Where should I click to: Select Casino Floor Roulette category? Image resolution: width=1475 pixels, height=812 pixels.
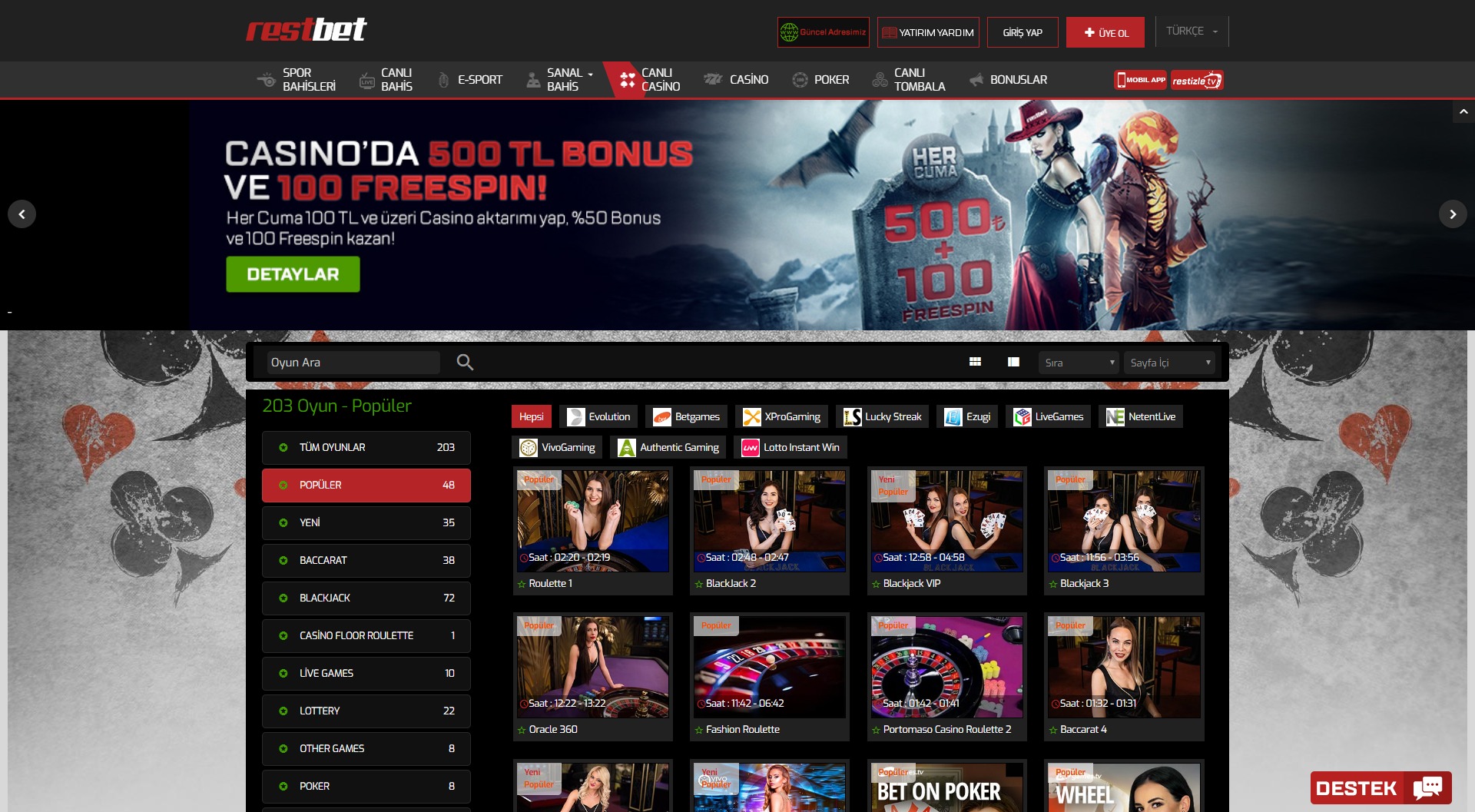pyautogui.click(x=366, y=636)
